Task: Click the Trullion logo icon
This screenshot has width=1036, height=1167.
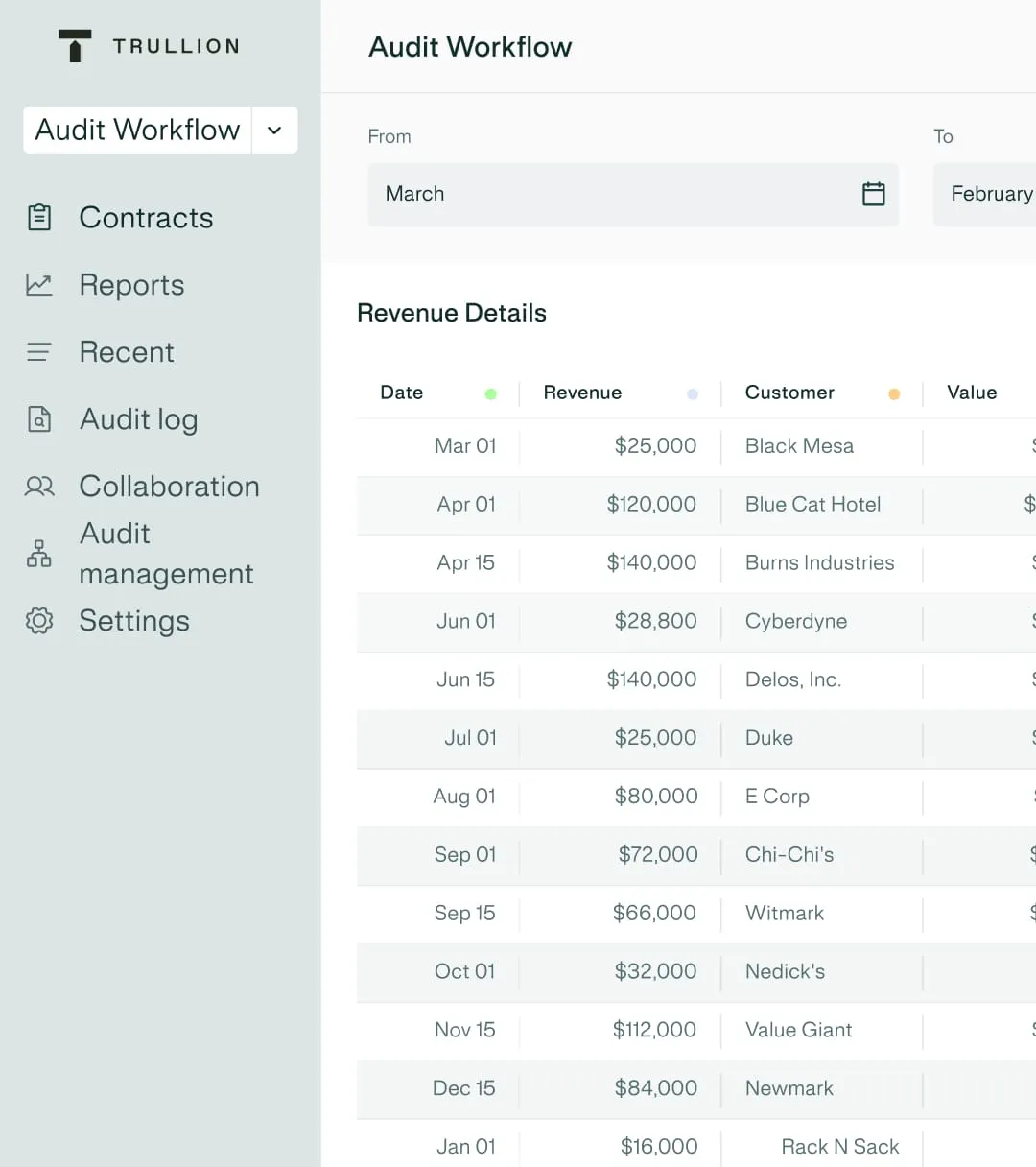Action: pyautogui.click(x=75, y=46)
